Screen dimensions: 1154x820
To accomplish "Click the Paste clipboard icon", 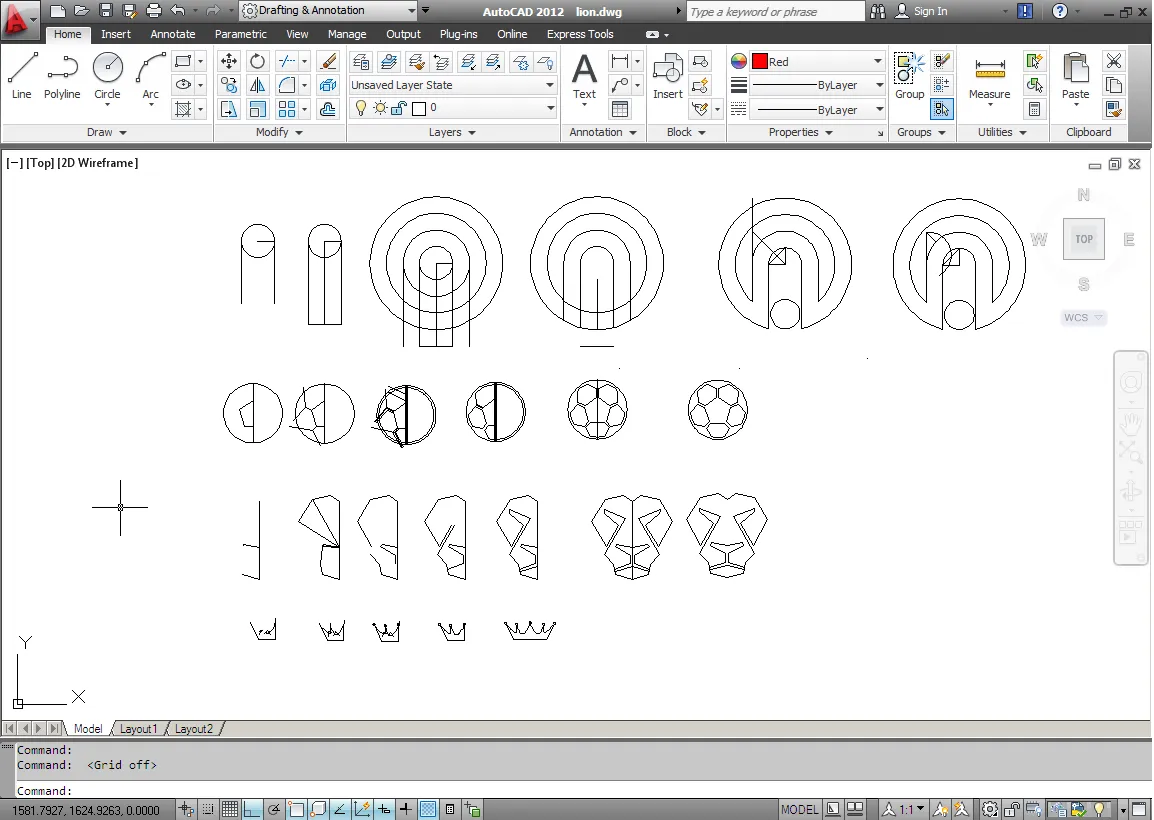I will point(1075,77).
